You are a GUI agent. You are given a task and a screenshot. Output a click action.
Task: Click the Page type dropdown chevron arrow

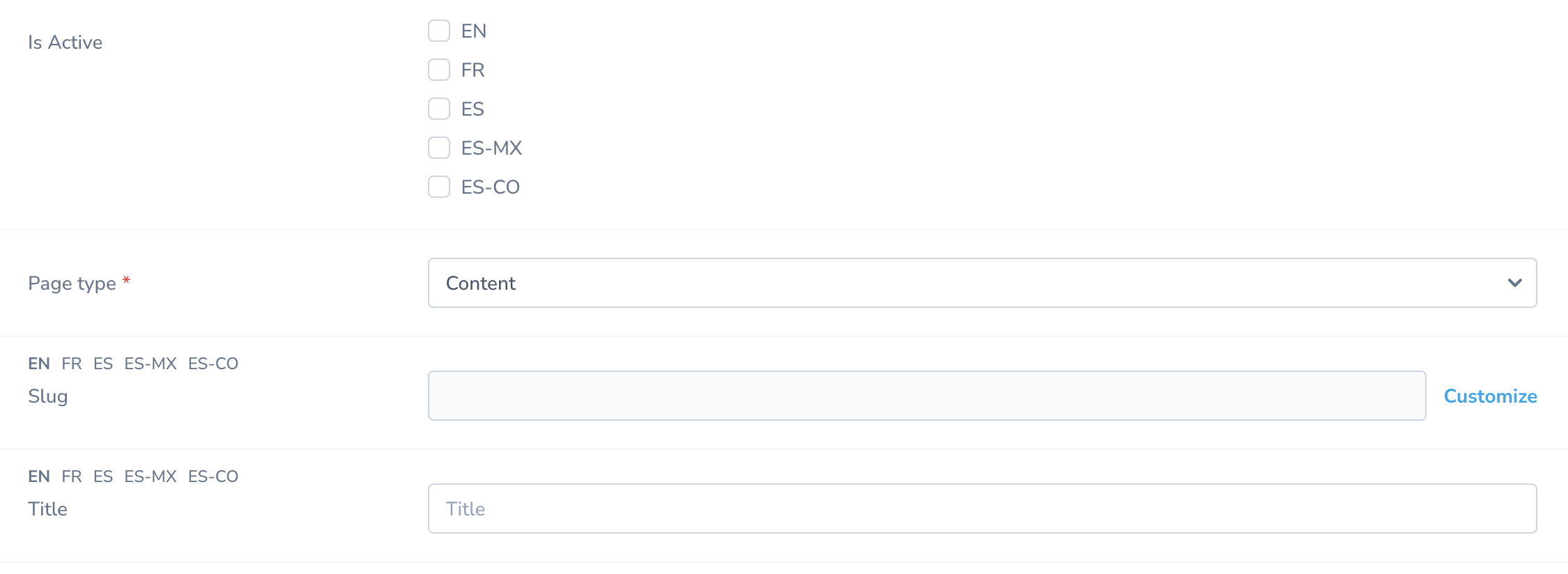click(1514, 283)
